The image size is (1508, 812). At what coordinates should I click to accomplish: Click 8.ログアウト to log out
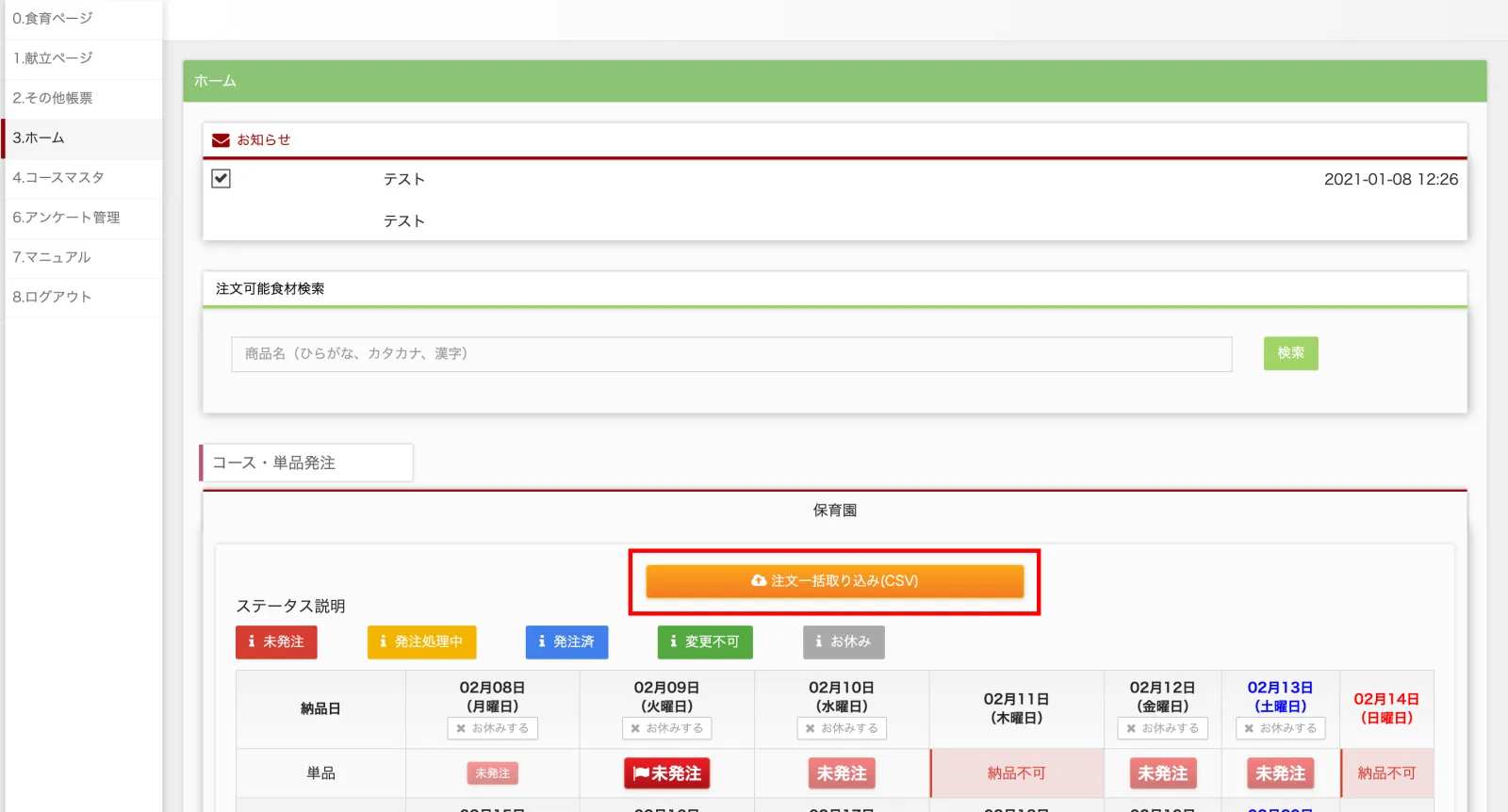tap(52, 297)
